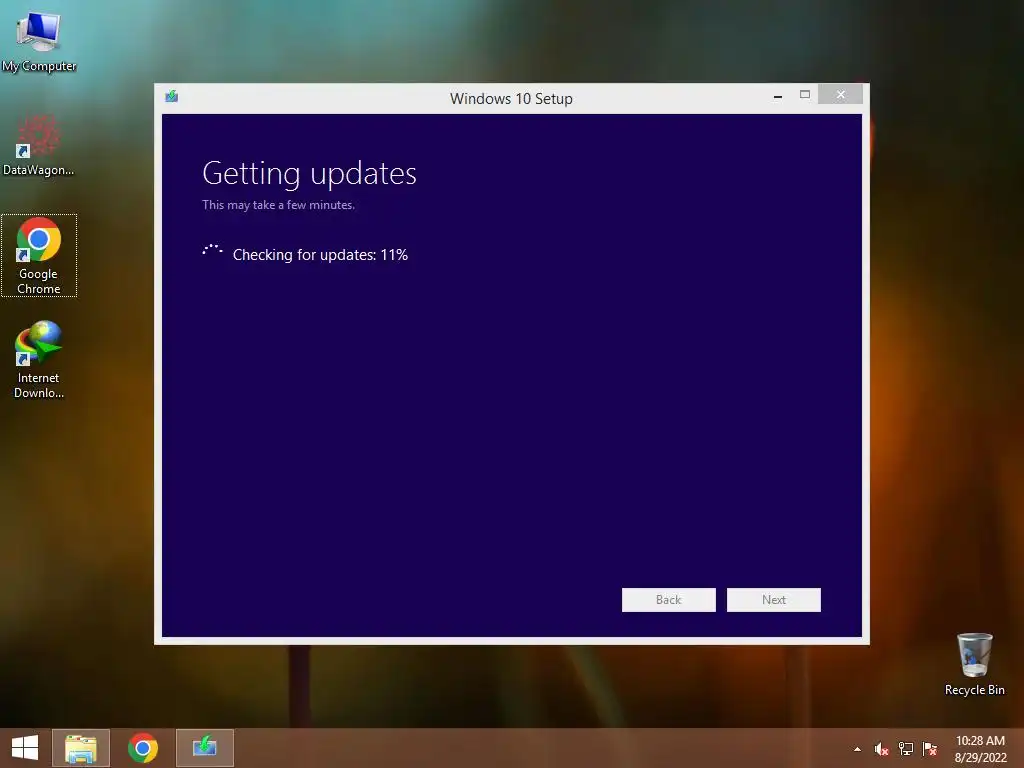Show hidden system tray icons arrow
This screenshot has width=1024, height=768.
click(x=857, y=749)
